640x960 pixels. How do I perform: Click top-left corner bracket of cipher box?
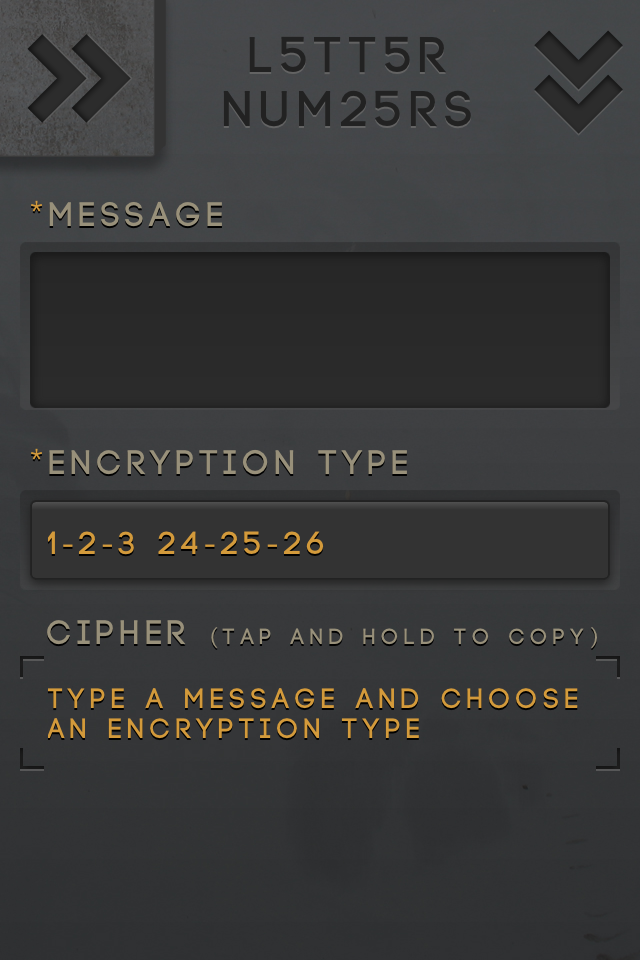click(32, 667)
